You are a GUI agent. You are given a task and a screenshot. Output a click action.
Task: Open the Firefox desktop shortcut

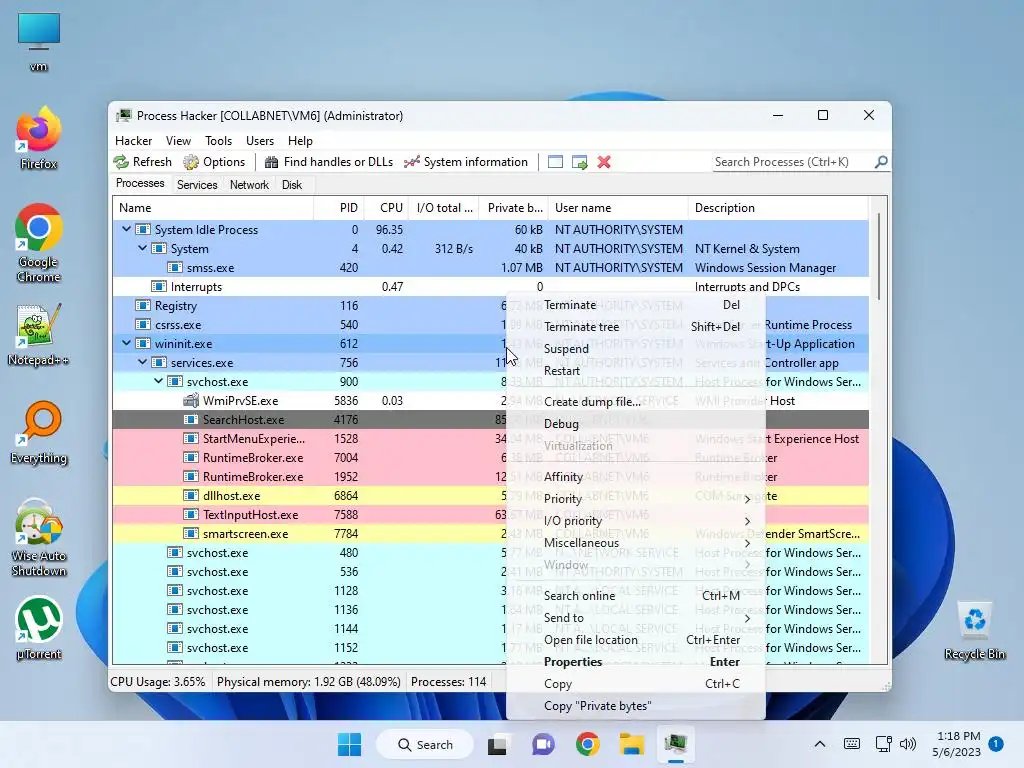(39, 139)
